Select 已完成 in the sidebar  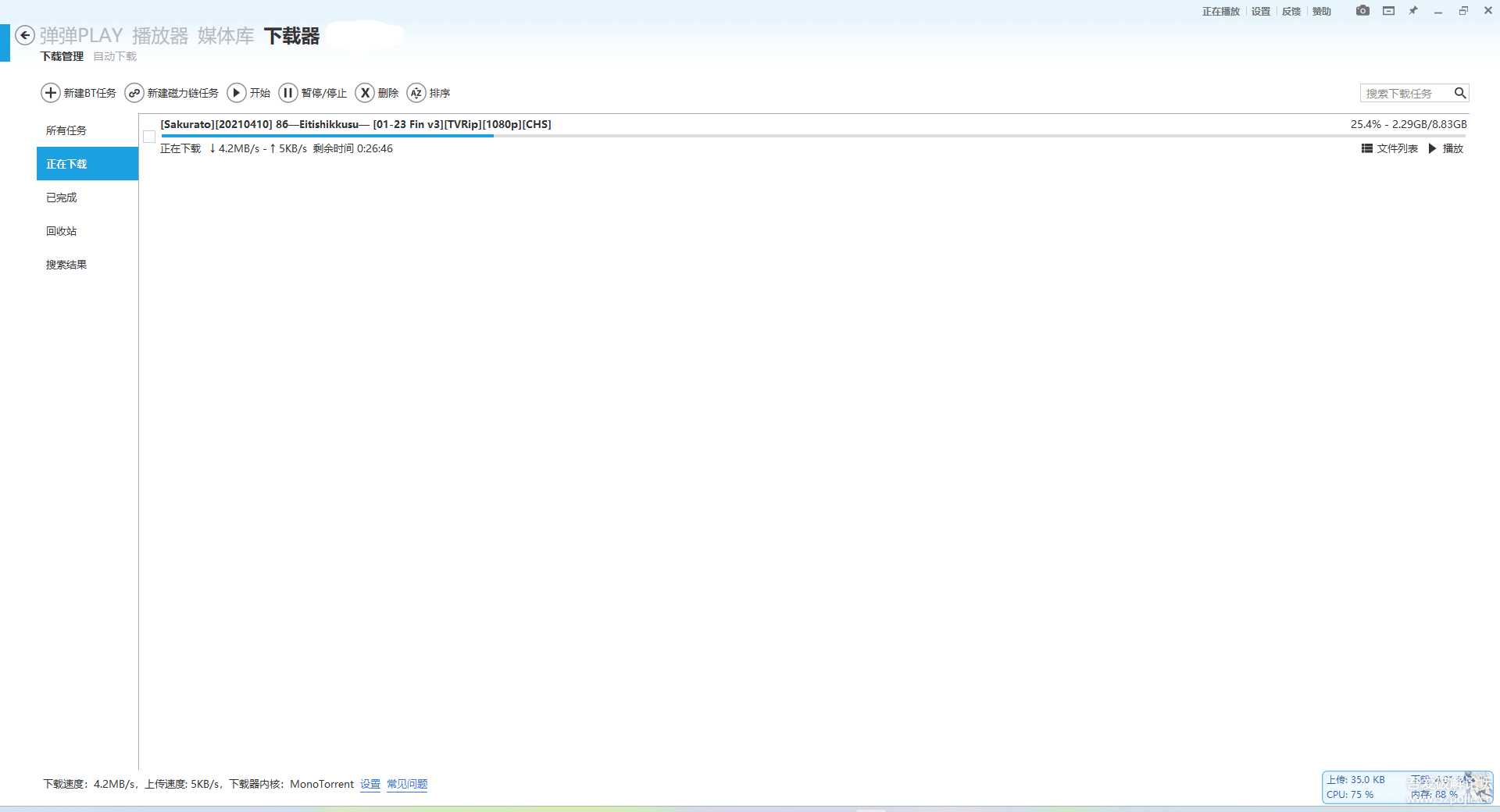[x=62, y=198]
